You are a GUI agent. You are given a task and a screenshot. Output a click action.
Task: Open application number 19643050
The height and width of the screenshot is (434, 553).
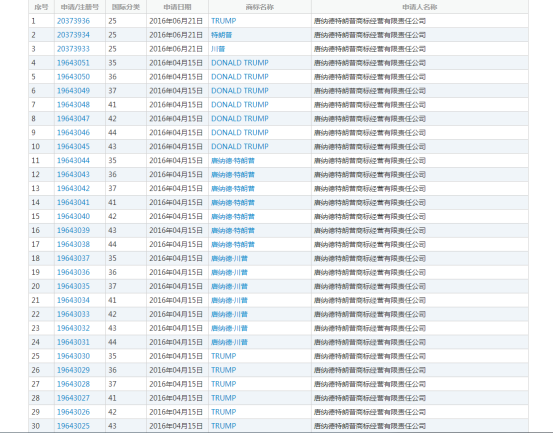pyautogui.click(x=73, y=77)
